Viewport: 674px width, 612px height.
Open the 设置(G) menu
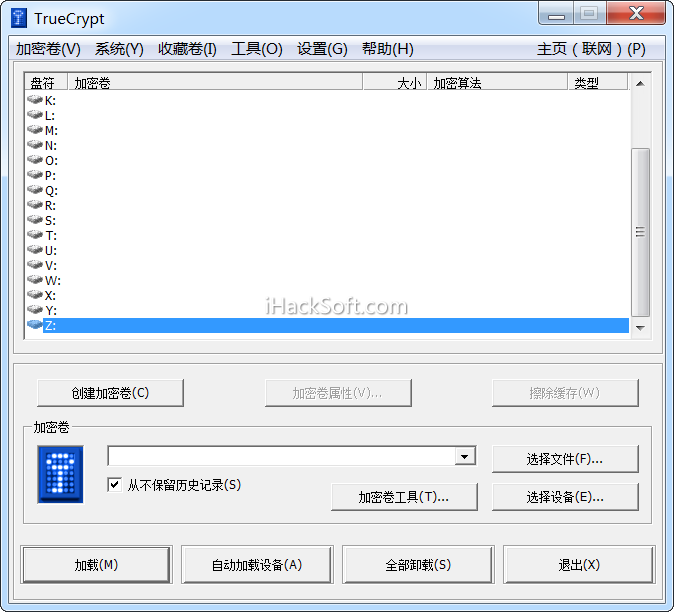click(x=322, y=49)
